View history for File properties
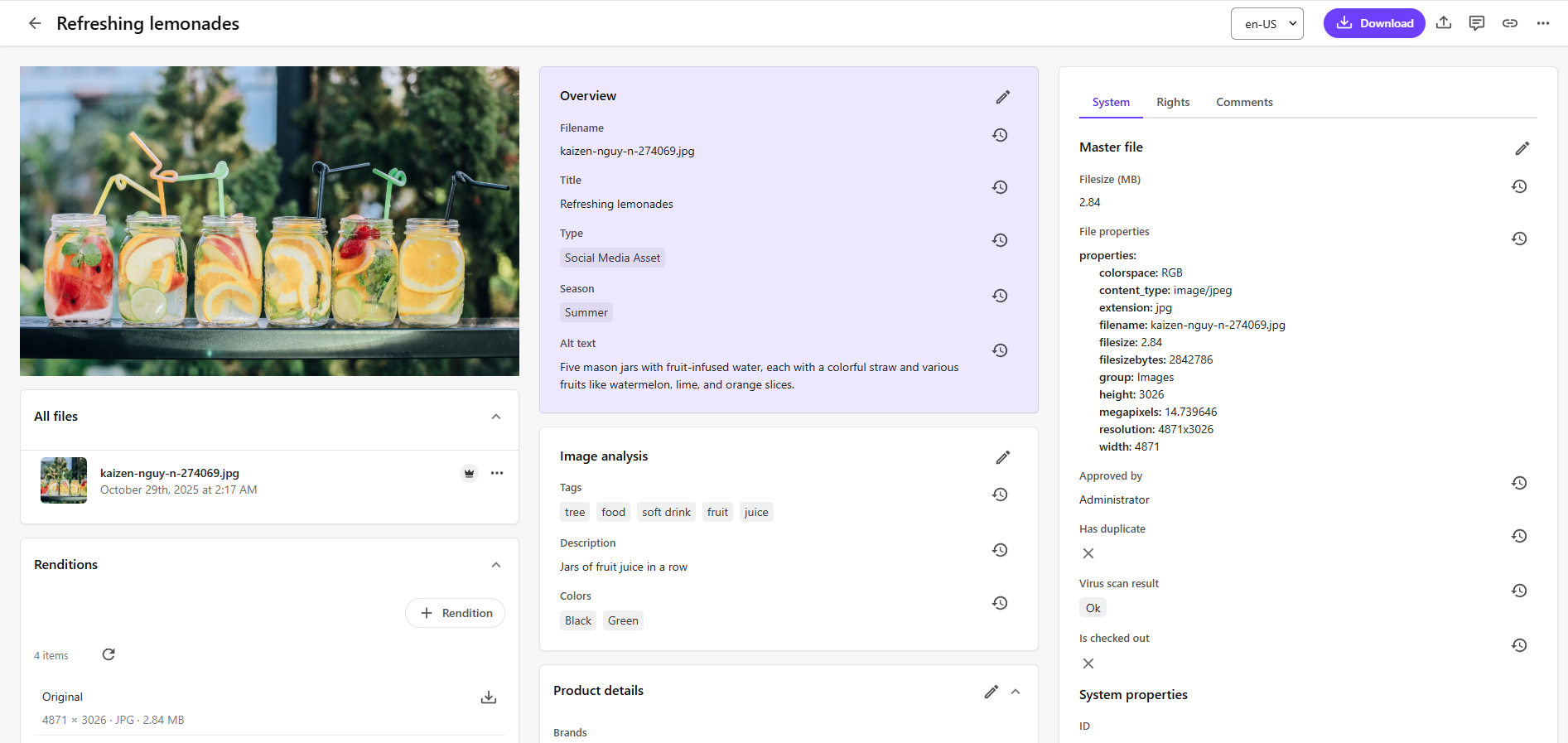The width and height of the screenshot is (1568, 743). (x=1519, y=239)
